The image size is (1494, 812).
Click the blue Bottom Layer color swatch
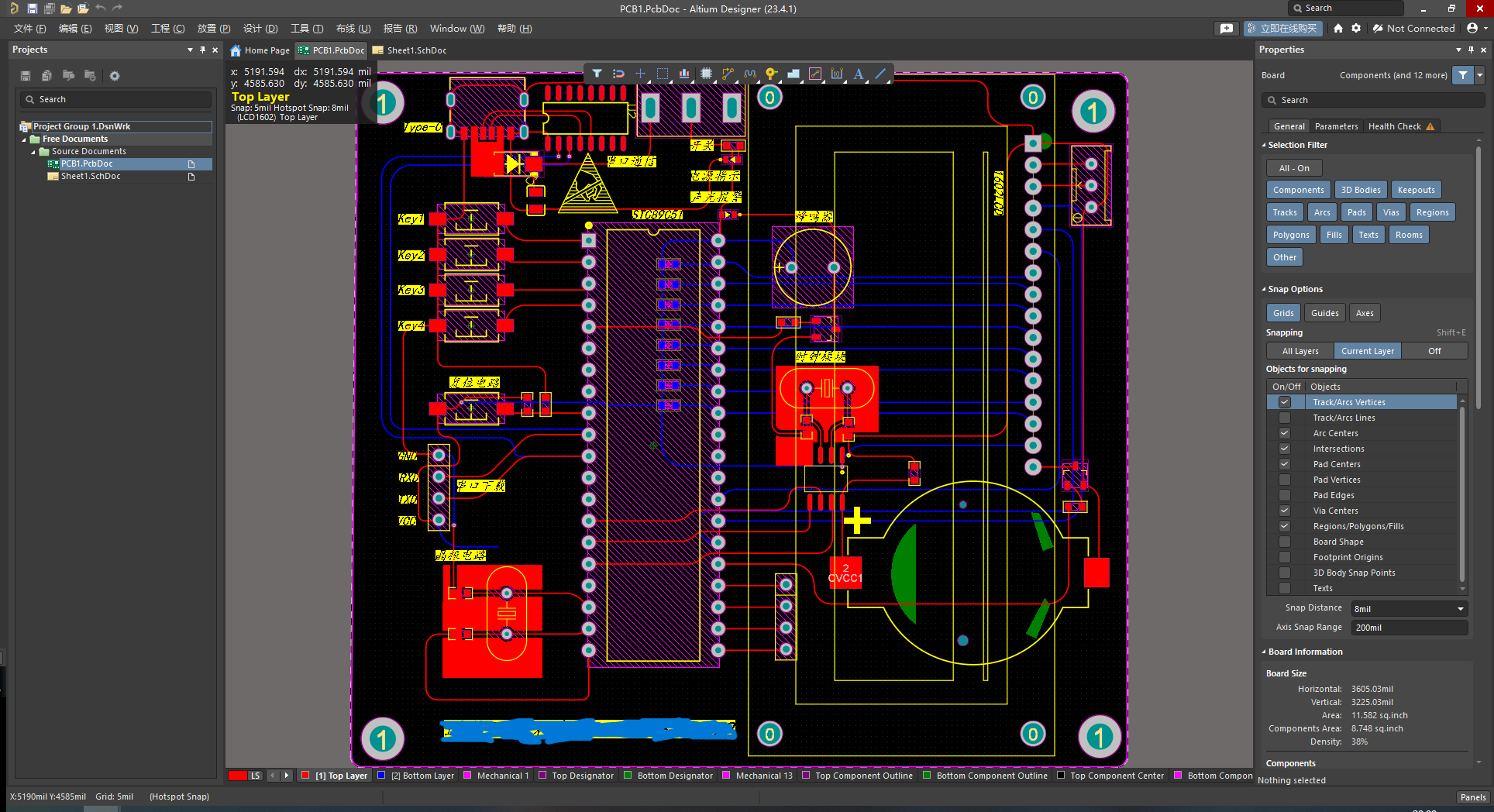380,776
